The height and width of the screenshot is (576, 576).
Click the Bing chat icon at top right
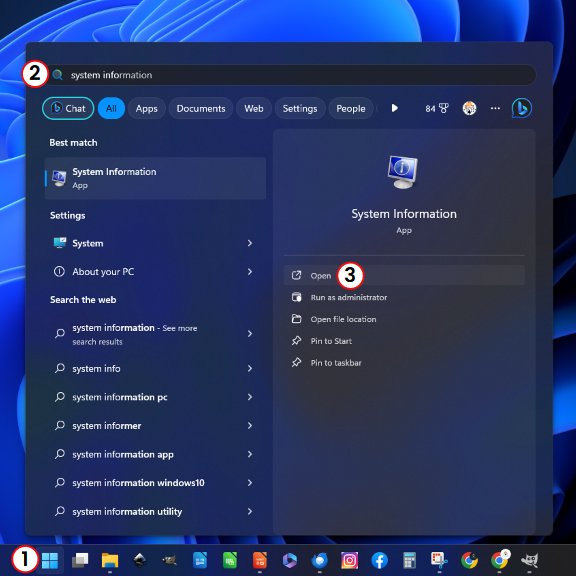(522, 108)
